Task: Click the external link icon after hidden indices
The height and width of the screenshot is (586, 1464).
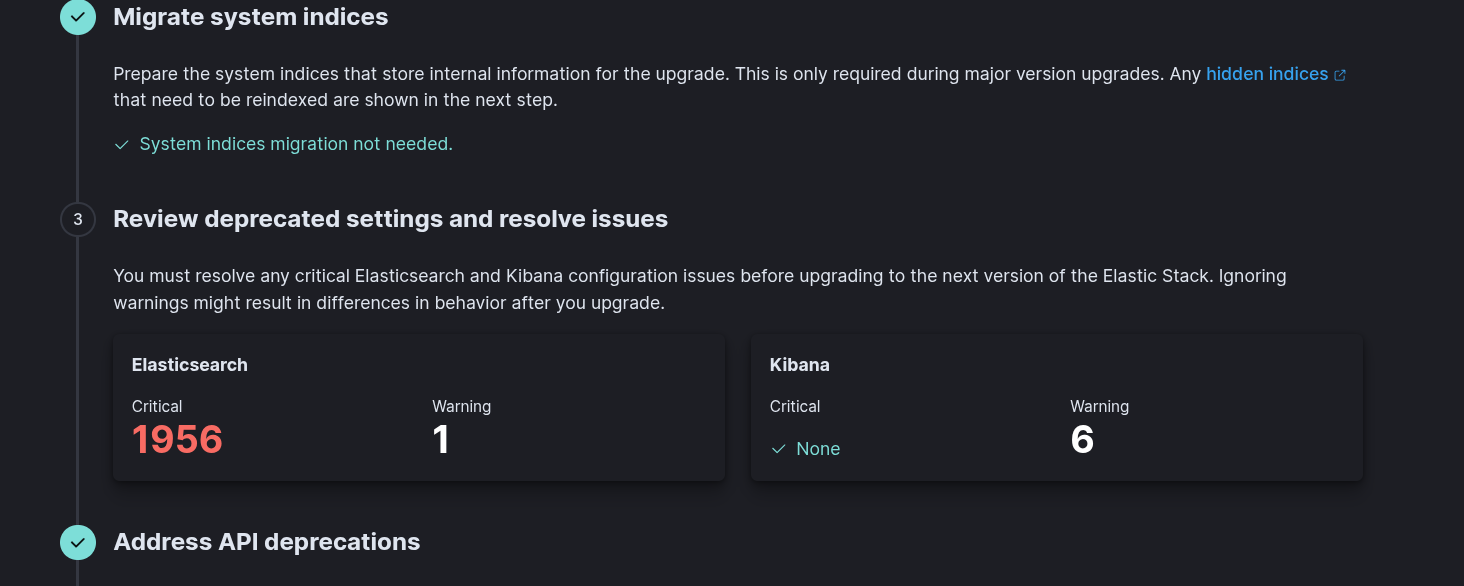Action: click(1341, 75)
